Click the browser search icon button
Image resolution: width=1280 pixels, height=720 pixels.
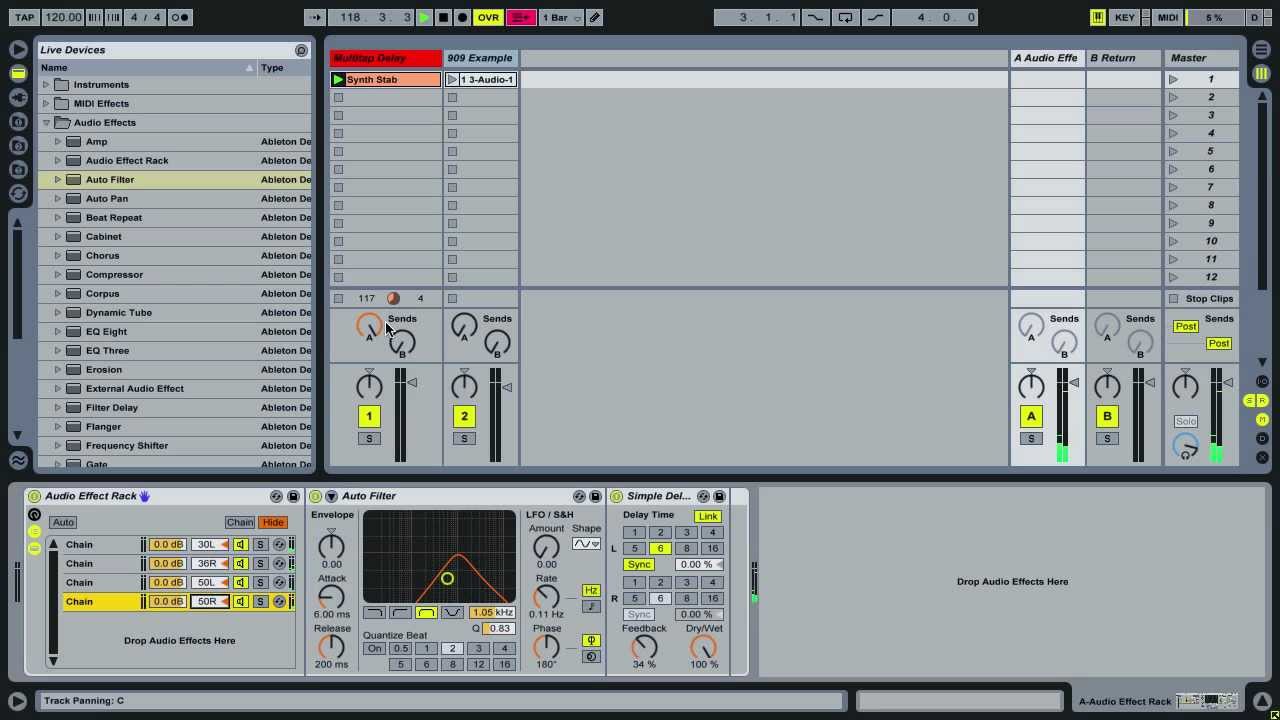coord(301,50)
